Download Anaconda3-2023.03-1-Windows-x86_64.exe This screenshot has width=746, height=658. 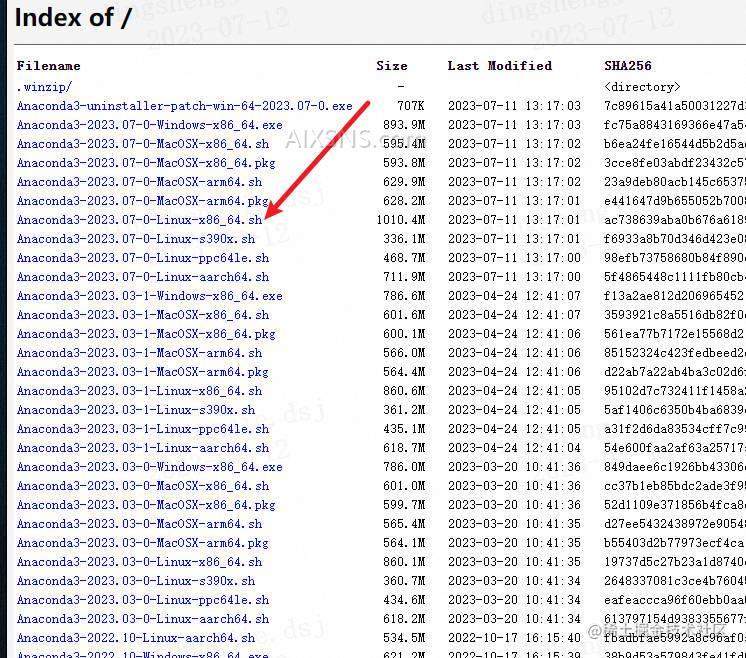coord(149,296)
